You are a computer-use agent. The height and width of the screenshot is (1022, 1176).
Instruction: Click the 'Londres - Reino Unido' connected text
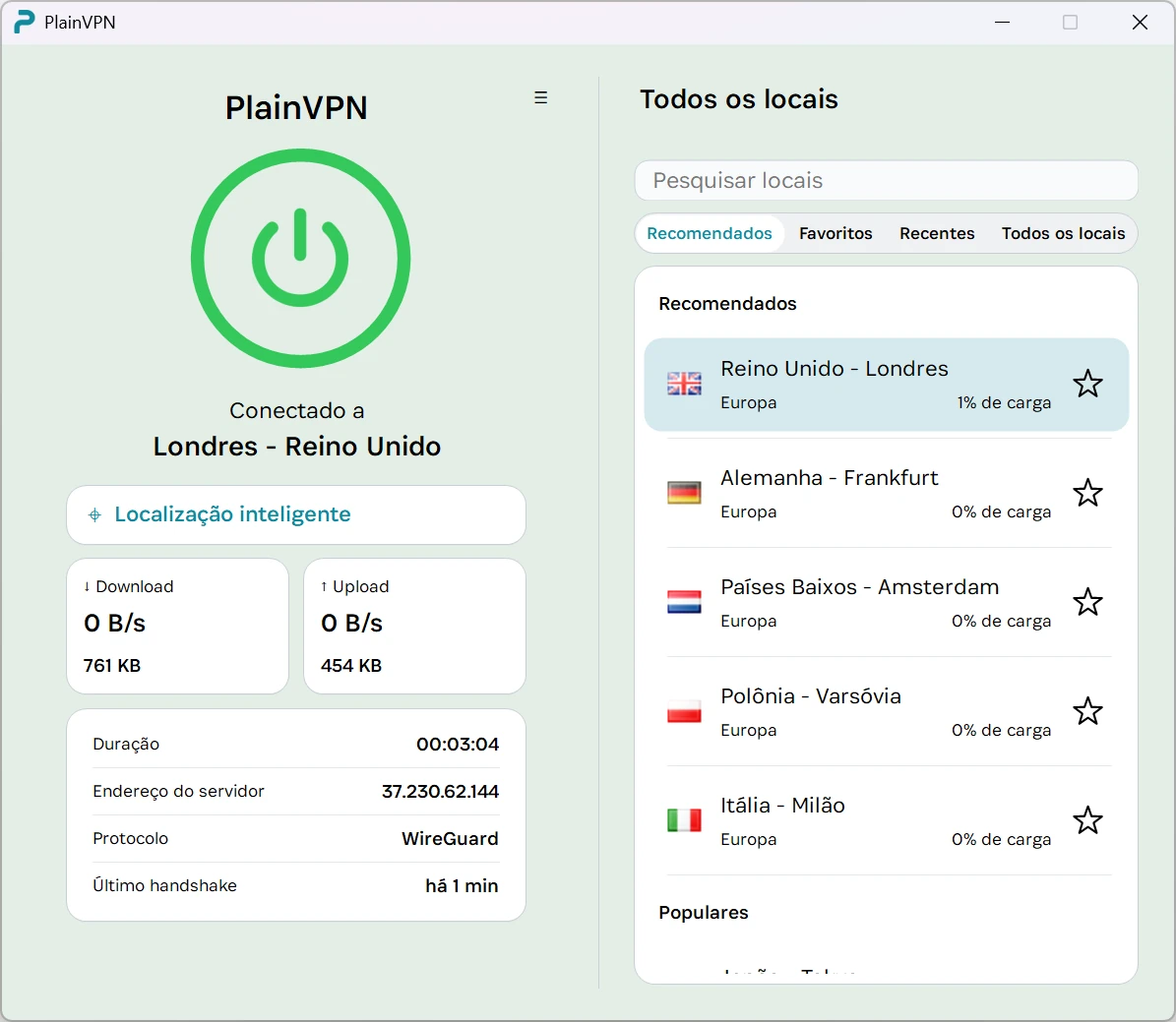point(297,447)
